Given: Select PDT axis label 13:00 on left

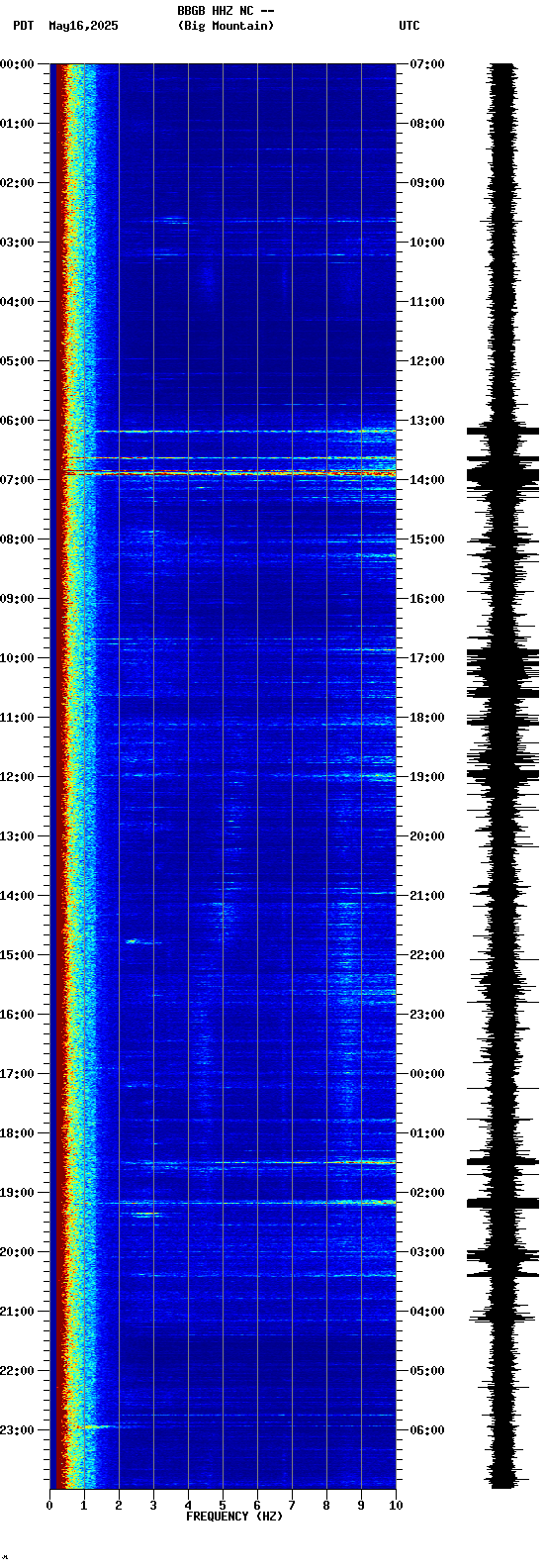Looking at the screenshot, I should [x=18, y=836].
